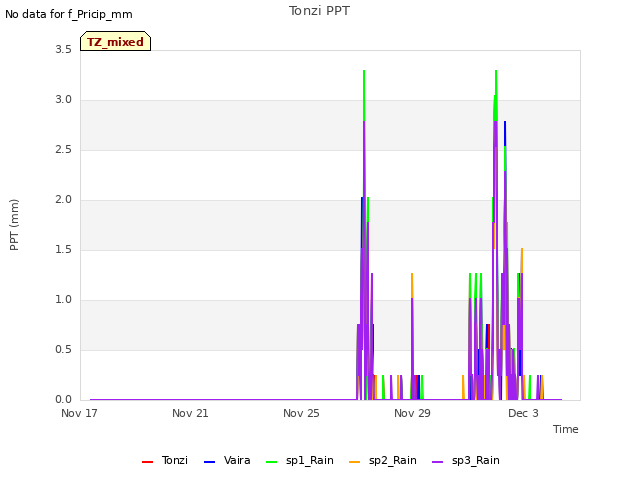640x480 pixels.
Task: Click the blue Vaira legend swatch
Action: [x=209, y=462]
